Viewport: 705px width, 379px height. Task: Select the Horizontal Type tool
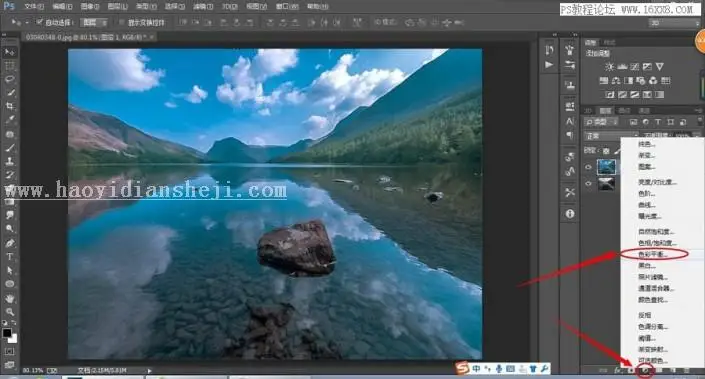coord(9,257)
